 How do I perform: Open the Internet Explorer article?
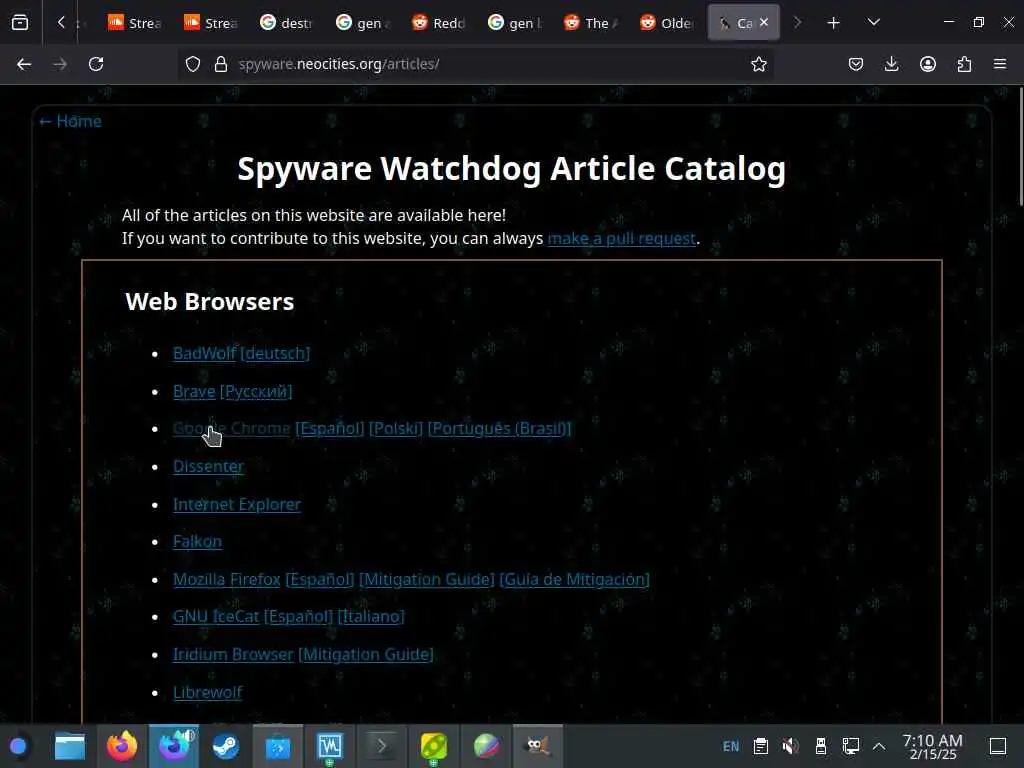pos(237,504)
